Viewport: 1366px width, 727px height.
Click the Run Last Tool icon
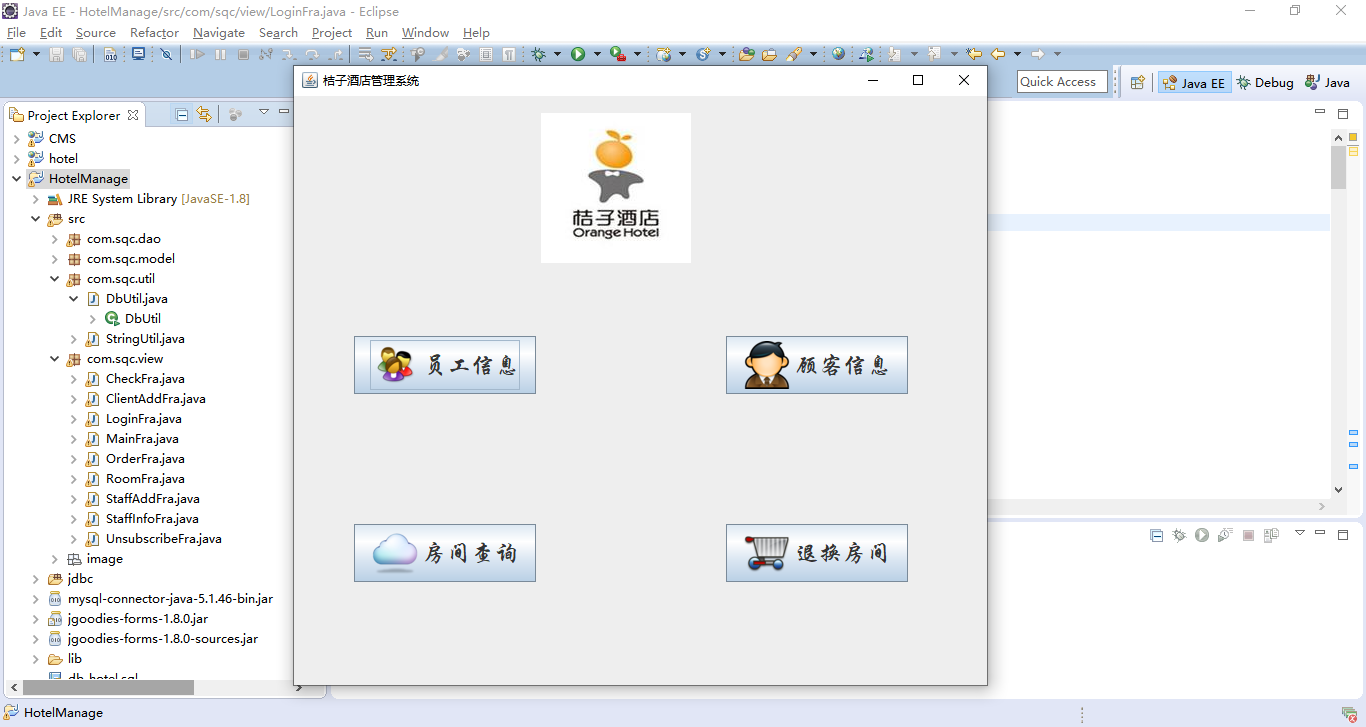[x=617, y=55]
